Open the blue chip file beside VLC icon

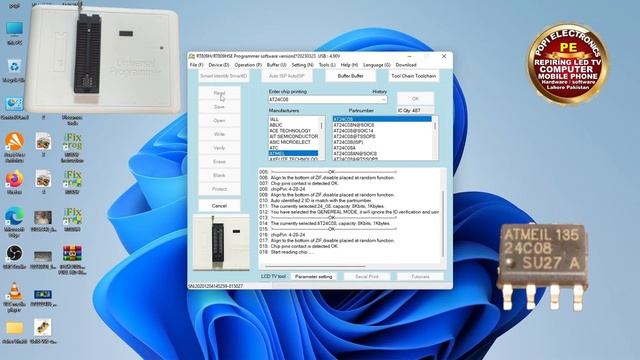coord(43,294)
